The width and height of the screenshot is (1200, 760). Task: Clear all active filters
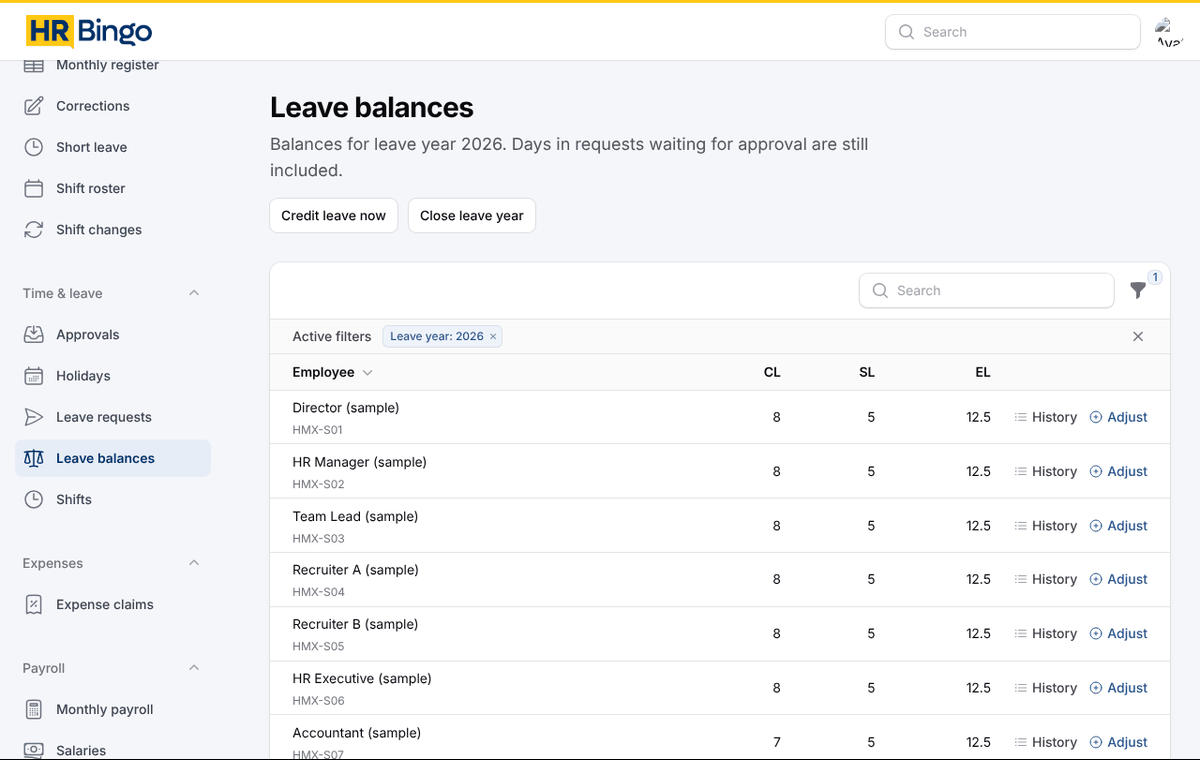point(1138,336)
